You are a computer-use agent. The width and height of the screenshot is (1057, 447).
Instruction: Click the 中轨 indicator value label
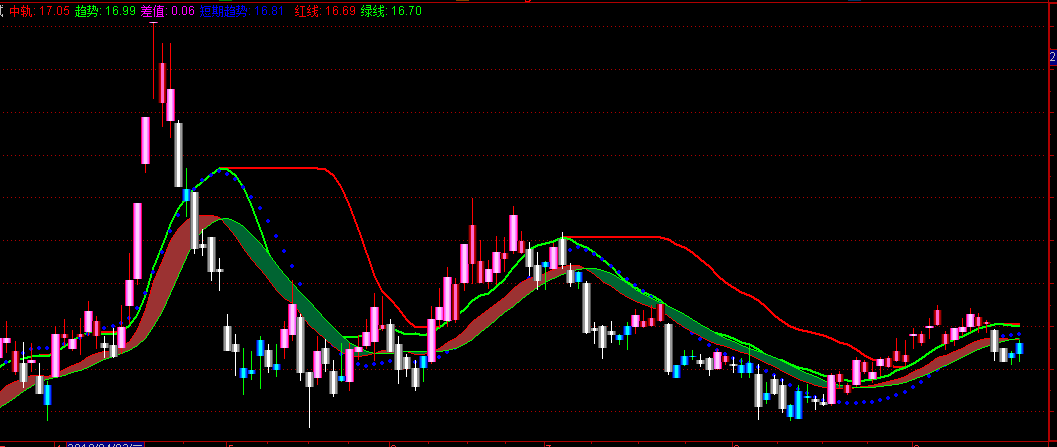[x=40, y=10]
